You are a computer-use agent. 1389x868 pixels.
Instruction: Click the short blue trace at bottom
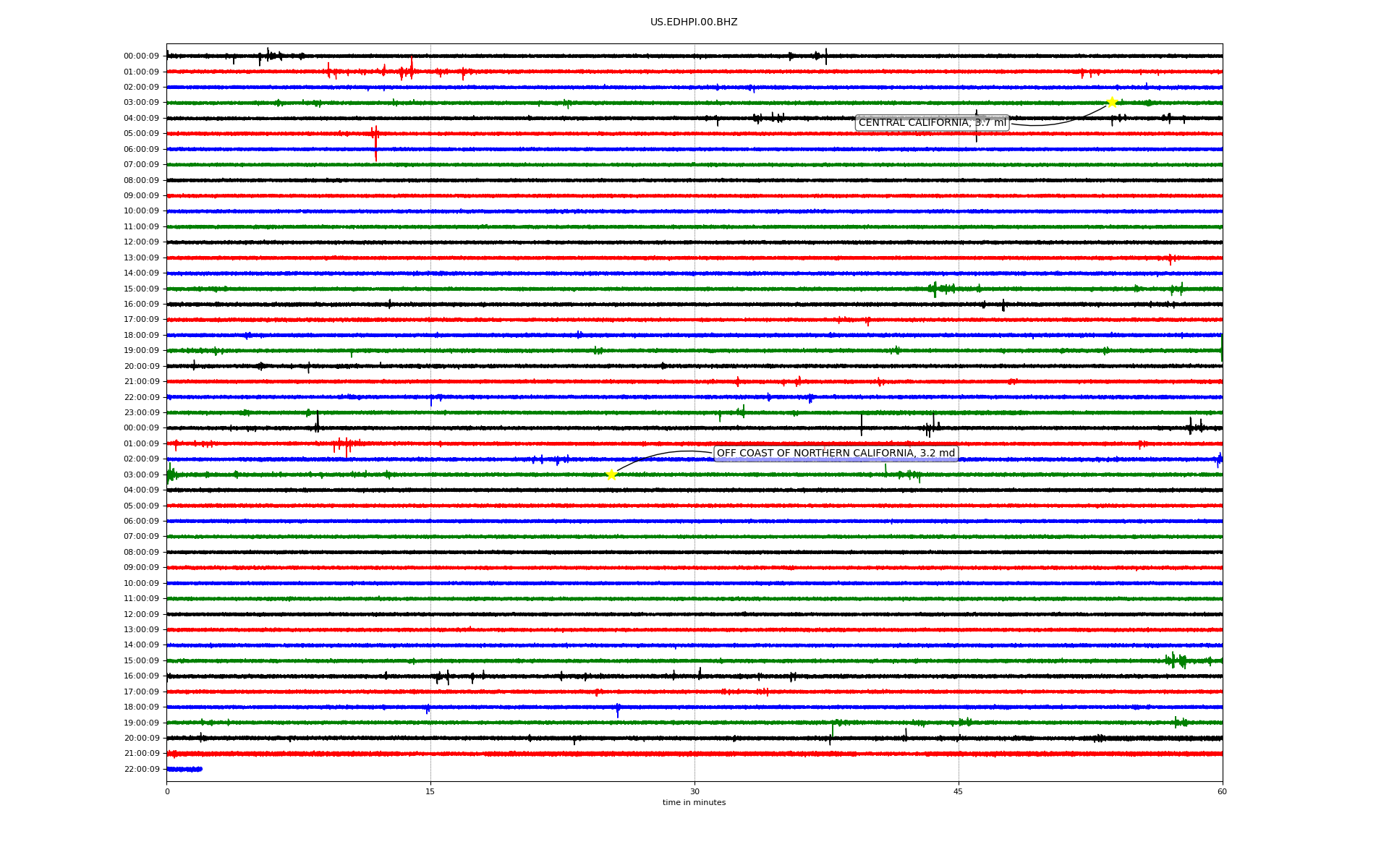click(x=184, y=769)
